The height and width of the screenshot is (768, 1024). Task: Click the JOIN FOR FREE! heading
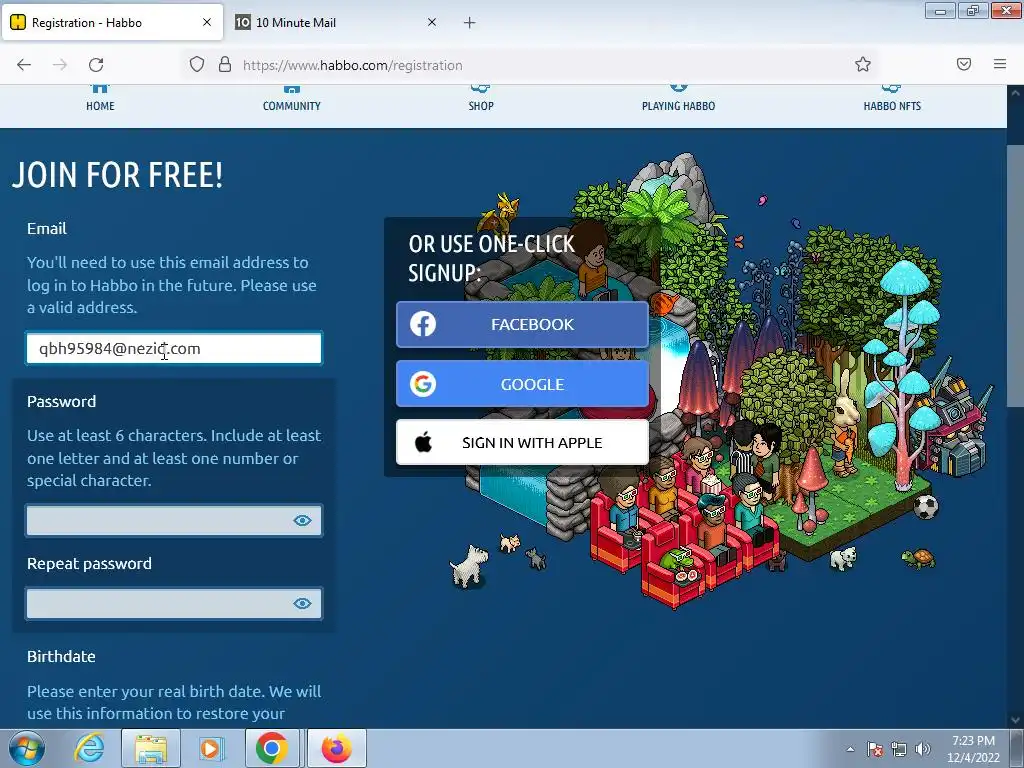[118, 175]
